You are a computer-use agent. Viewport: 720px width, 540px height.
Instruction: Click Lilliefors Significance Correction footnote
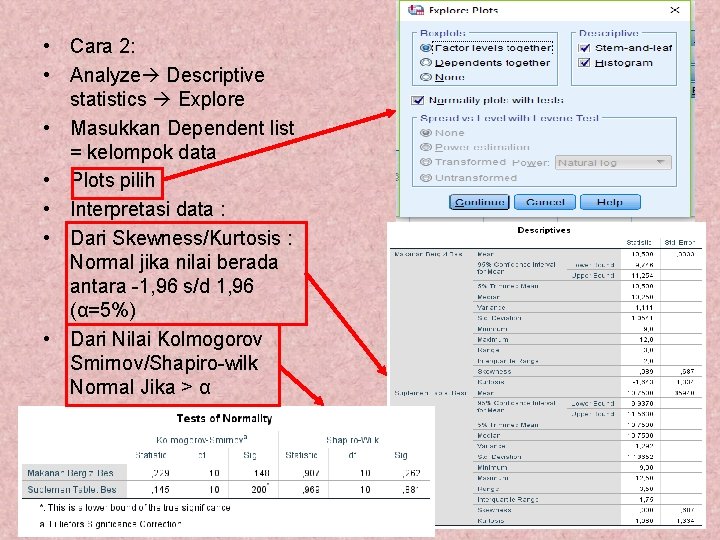[x=110, y=523]
